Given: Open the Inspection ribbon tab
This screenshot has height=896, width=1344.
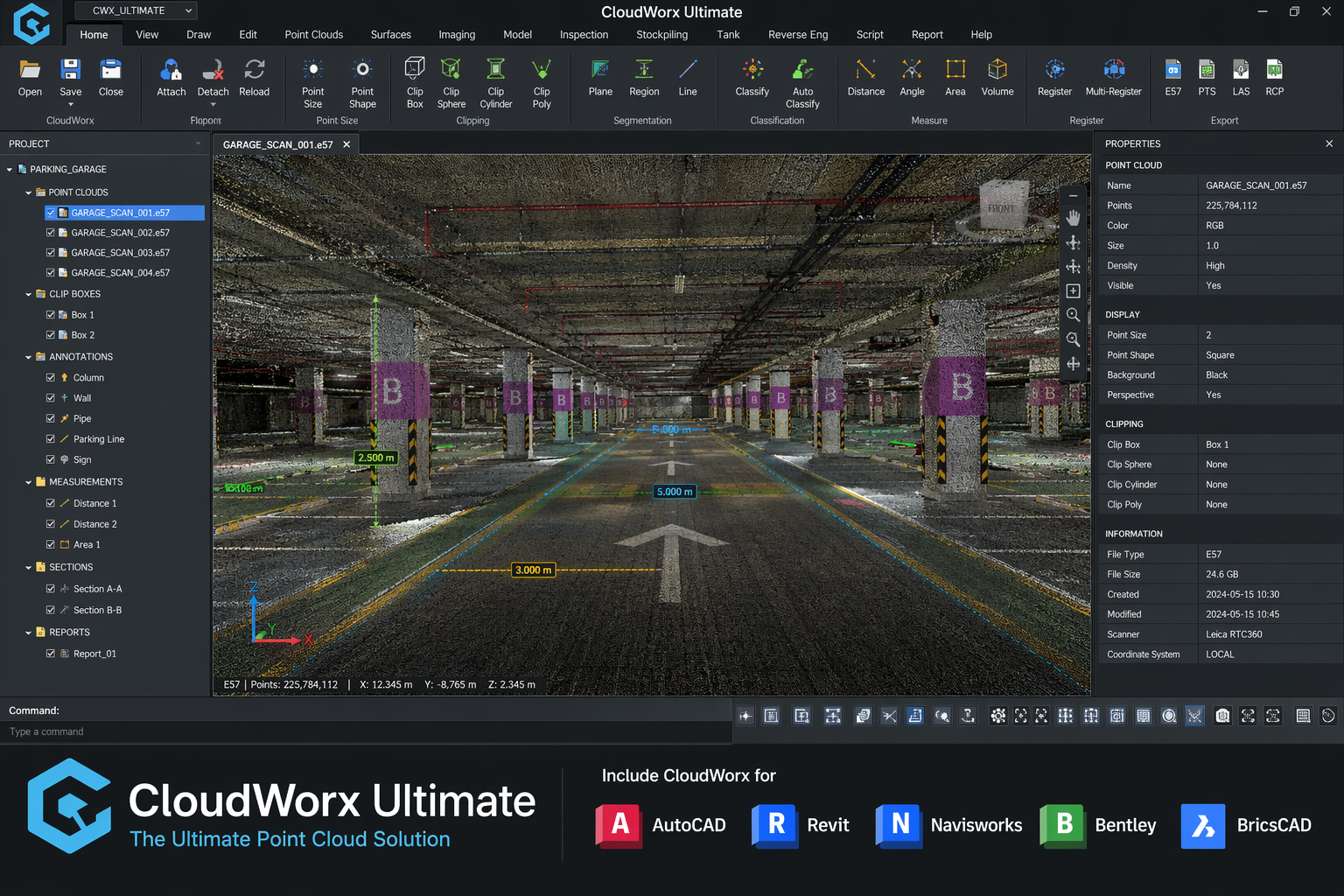Looking at the screenshot, I should [x=584, y=35].
